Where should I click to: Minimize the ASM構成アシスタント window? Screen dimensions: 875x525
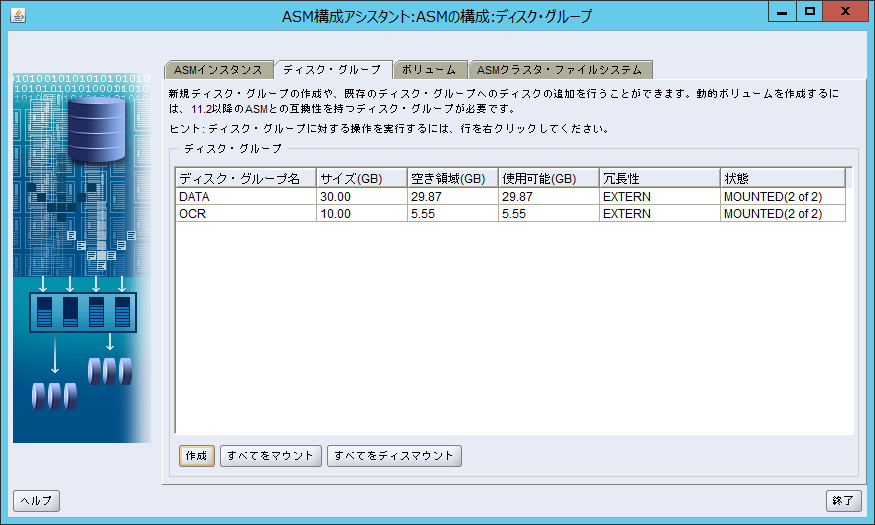(782, 11)
